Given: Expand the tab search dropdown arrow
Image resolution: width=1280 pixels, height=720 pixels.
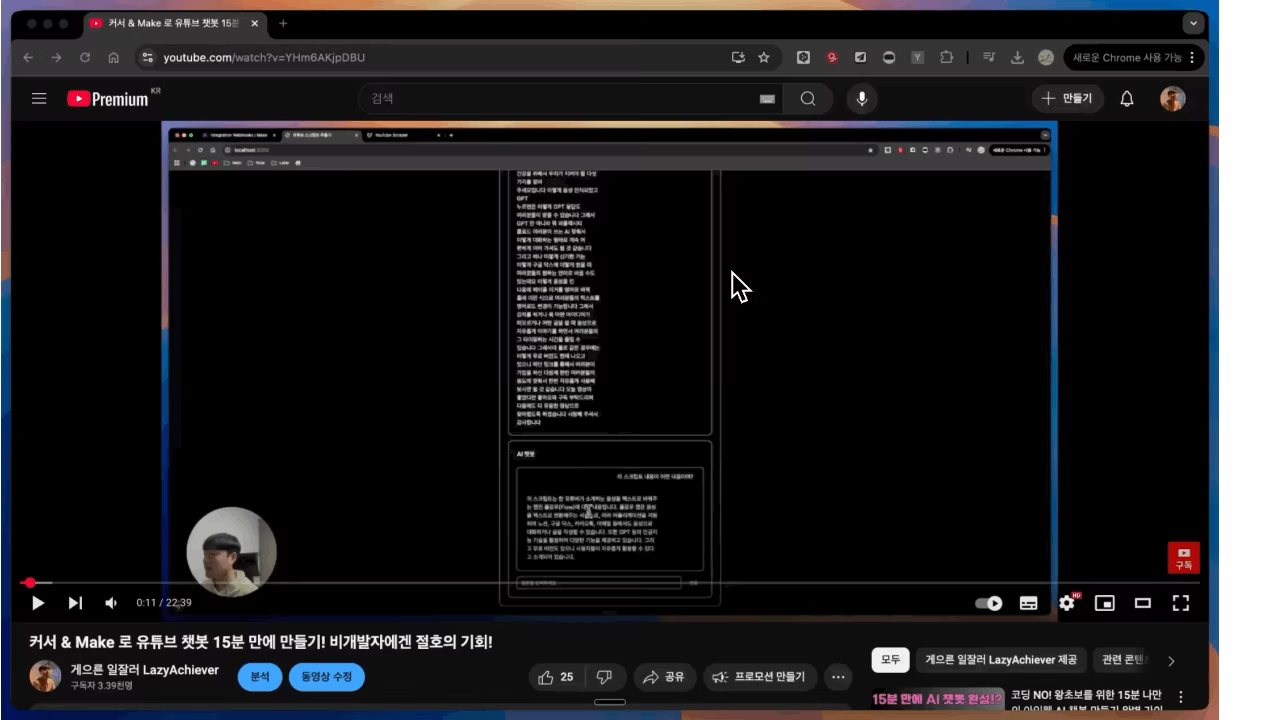Looking at the screenshot, I should [x=1193, y=23].
